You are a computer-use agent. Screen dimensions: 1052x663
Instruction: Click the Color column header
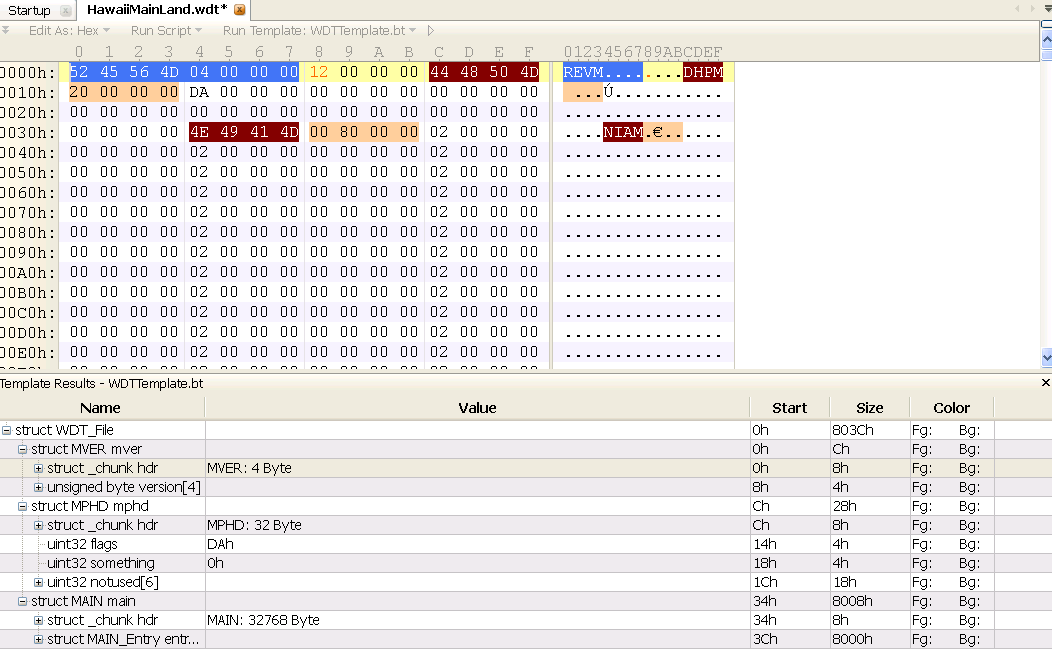tap(951, 408)
